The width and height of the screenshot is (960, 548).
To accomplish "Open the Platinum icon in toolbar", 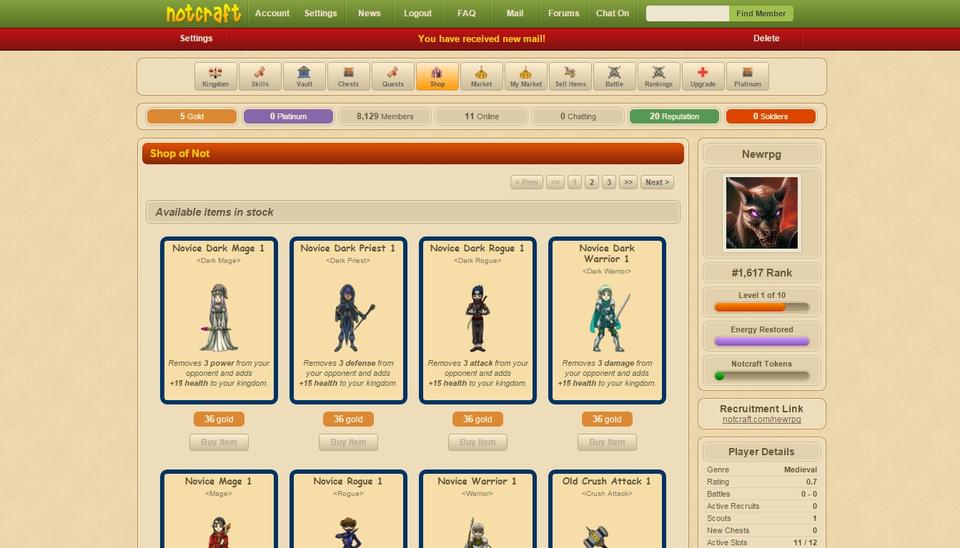I will click(x=747, y=77).
